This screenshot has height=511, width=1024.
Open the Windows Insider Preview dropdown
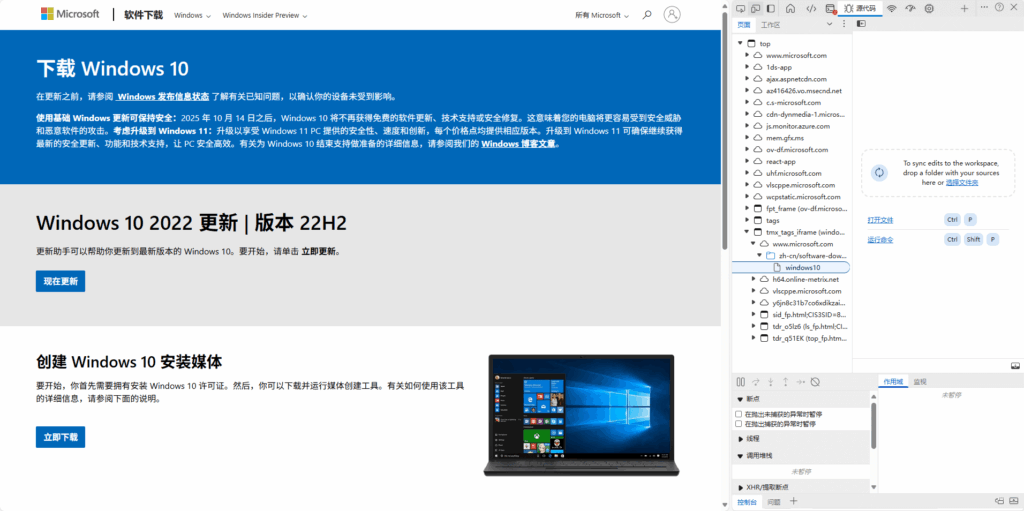pyautogui.click(x=265, y=15)
